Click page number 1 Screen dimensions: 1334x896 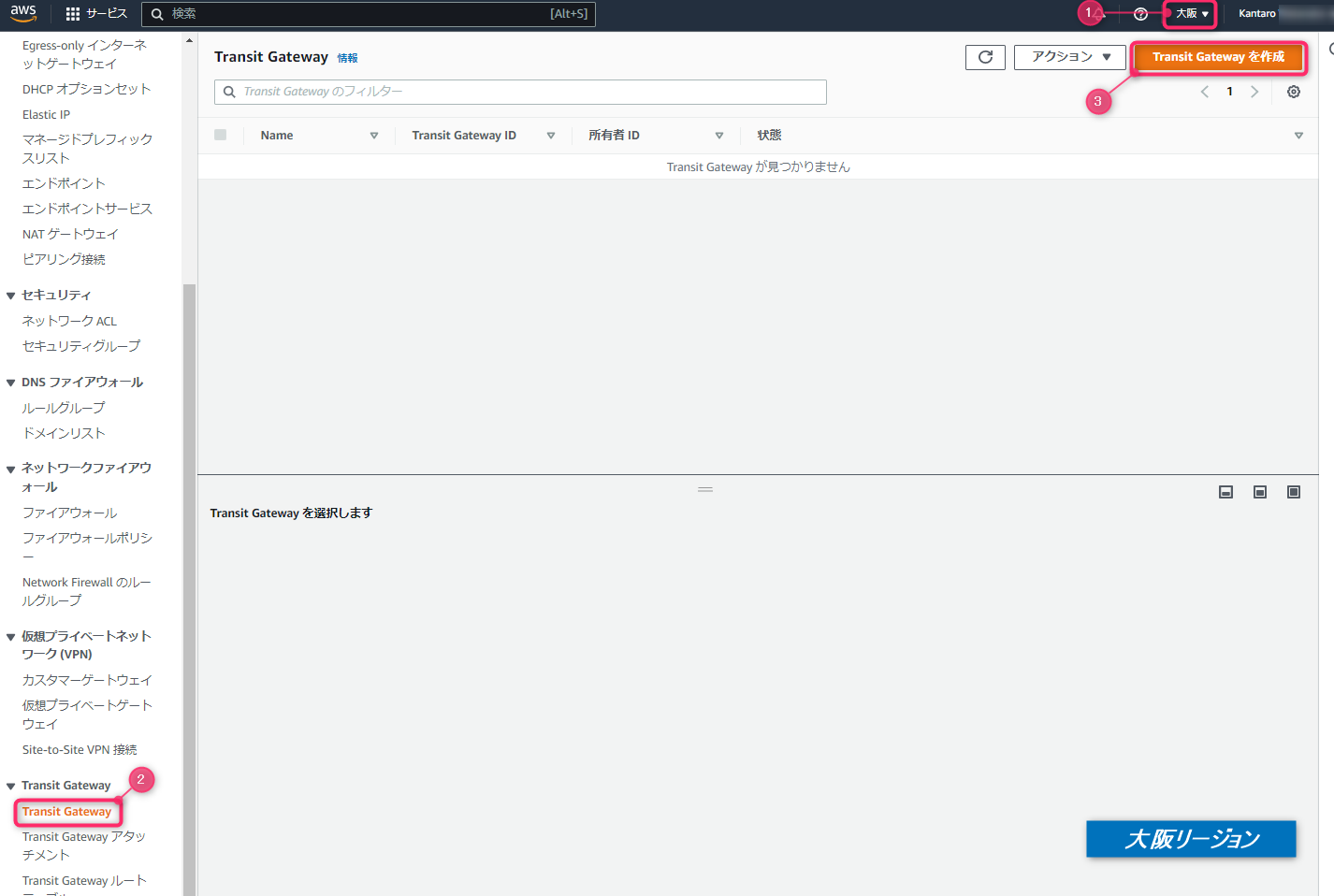pyautogui.click(x=1229, y=92)
